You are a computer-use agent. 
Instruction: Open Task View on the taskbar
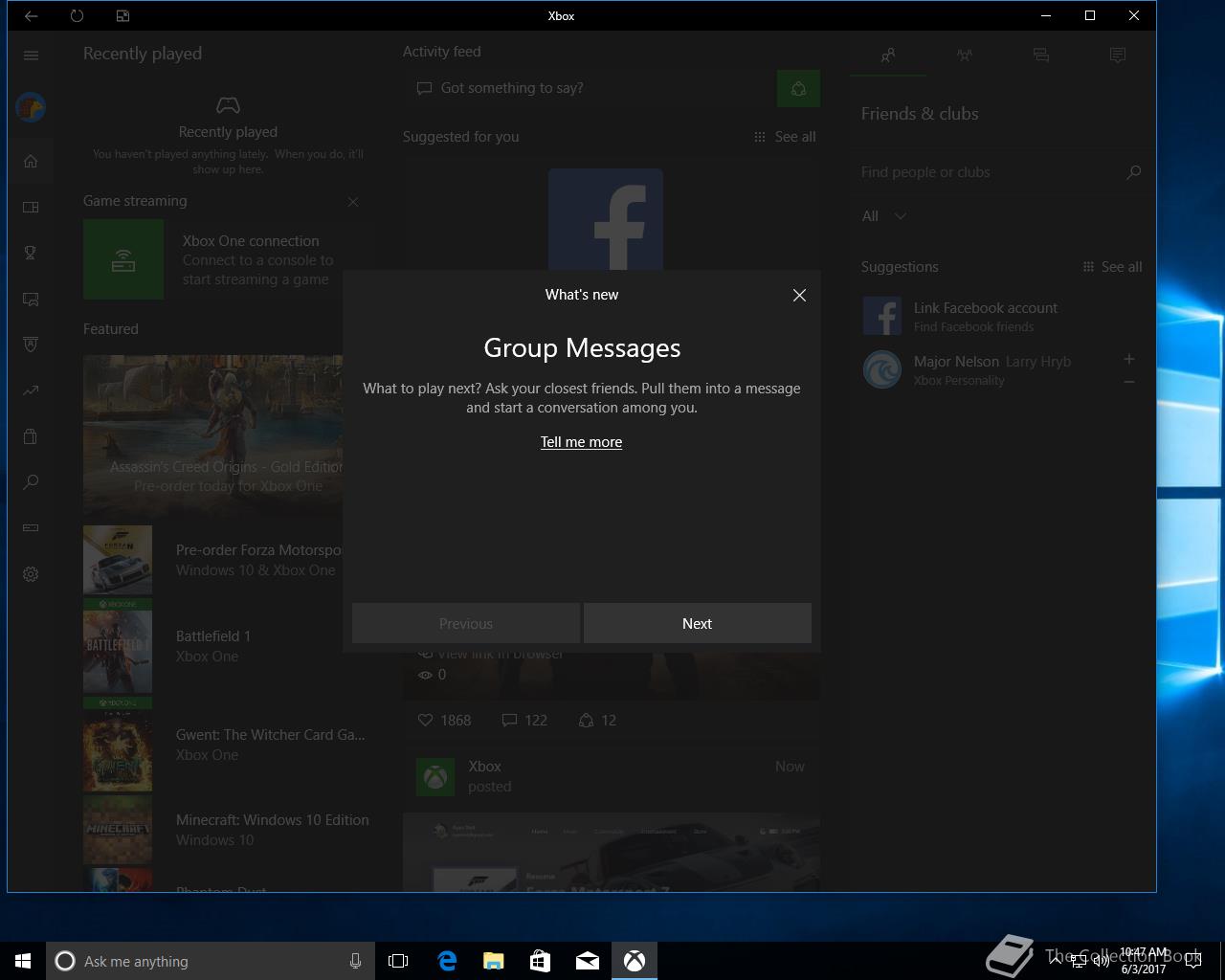[398, 961]
